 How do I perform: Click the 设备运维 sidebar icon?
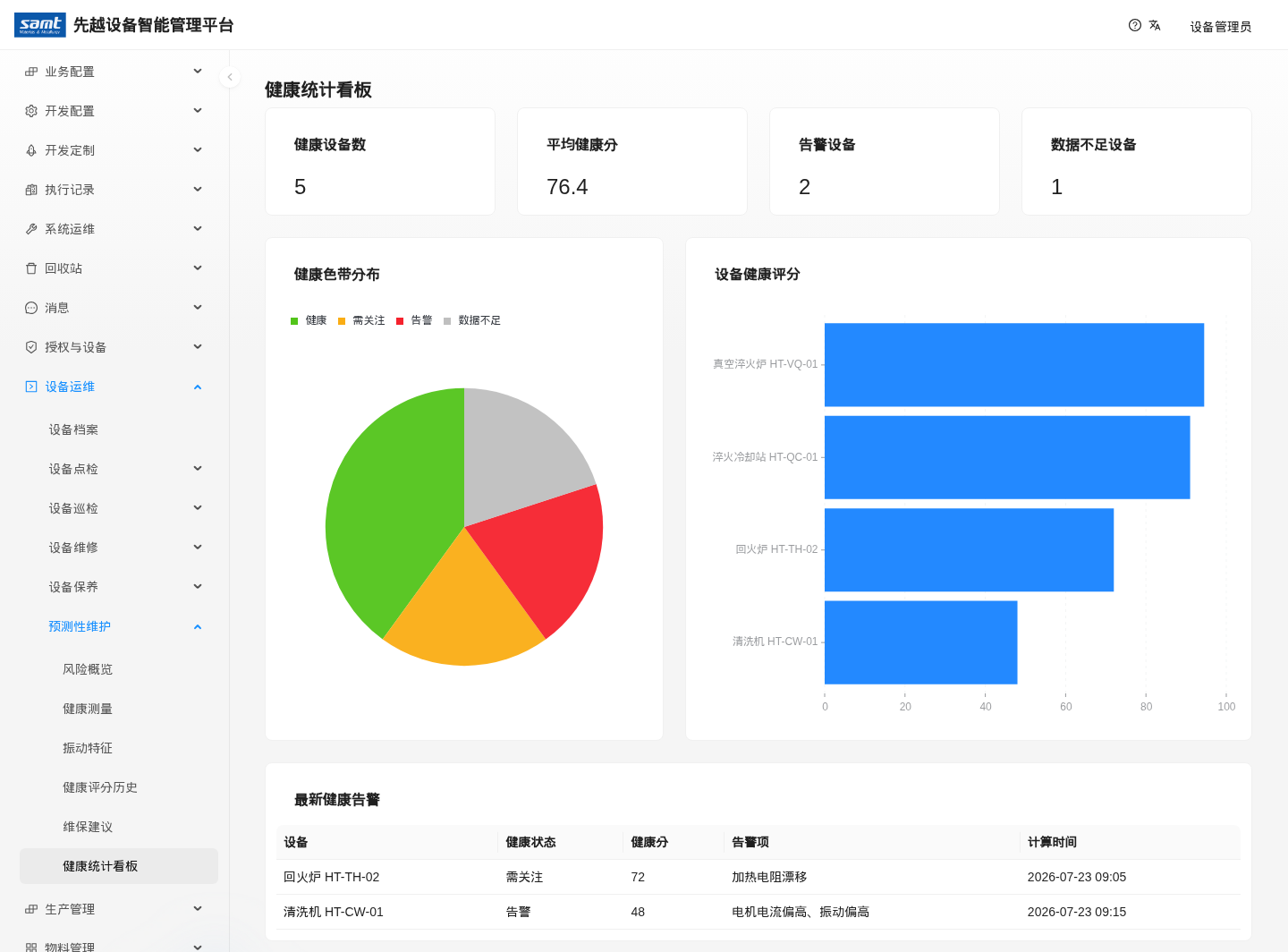[x=31, y=387]
